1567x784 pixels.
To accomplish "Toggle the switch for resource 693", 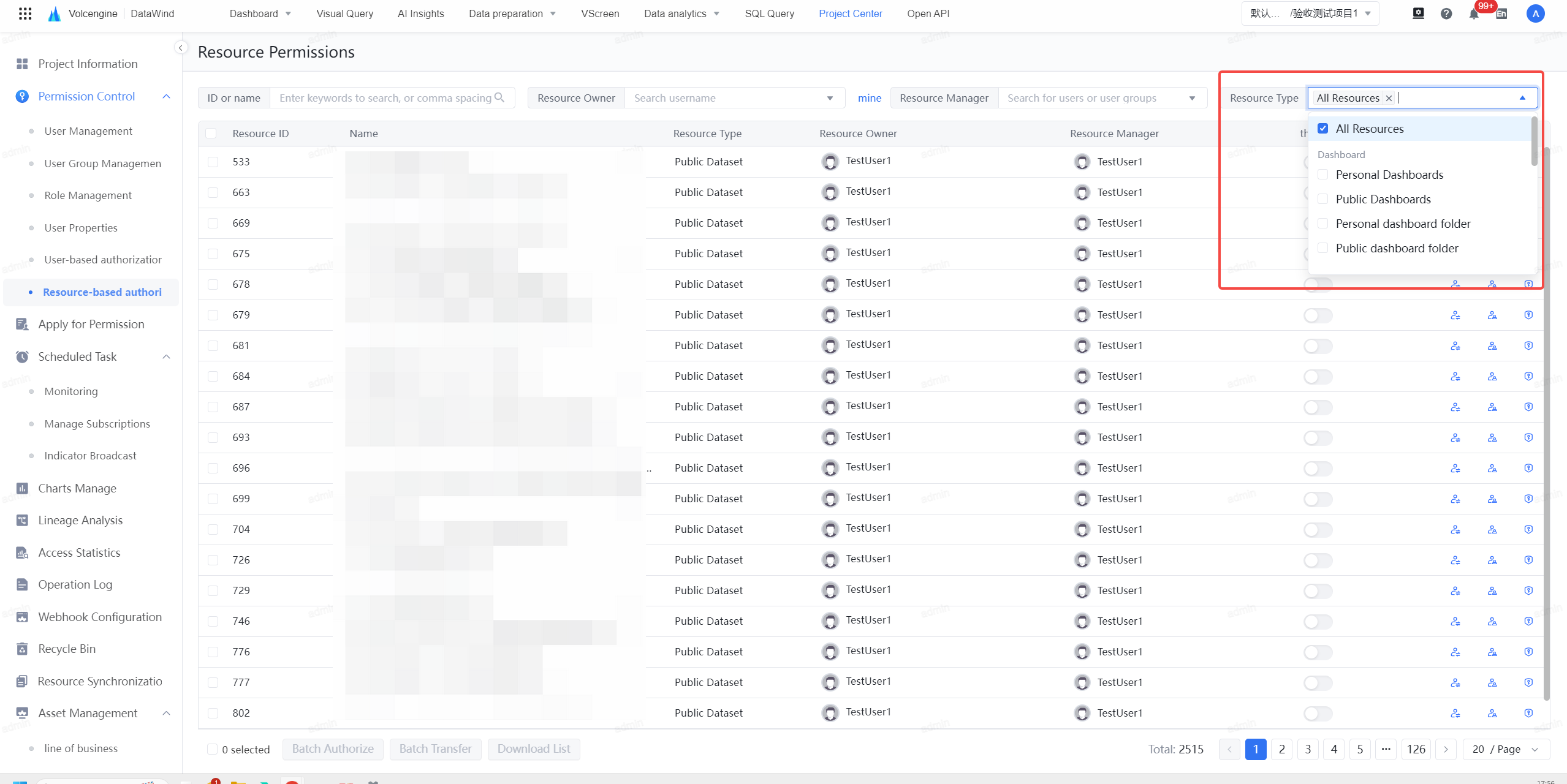I will (1318, 437).
